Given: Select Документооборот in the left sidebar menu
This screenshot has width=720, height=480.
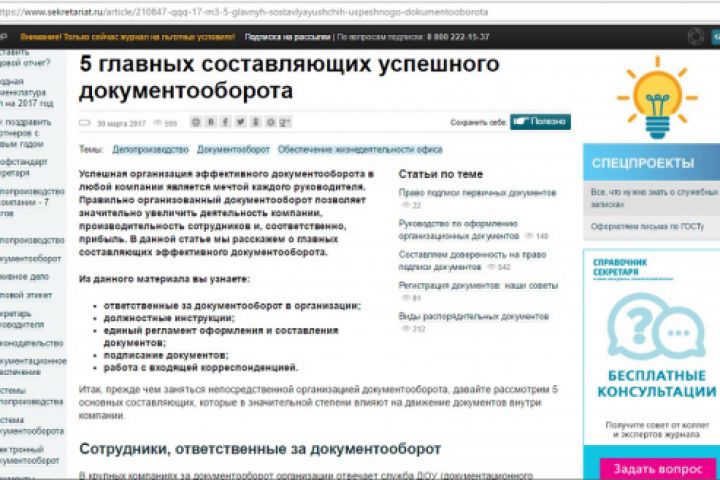Looking at the screenshot, I should (x=30, y=259).
